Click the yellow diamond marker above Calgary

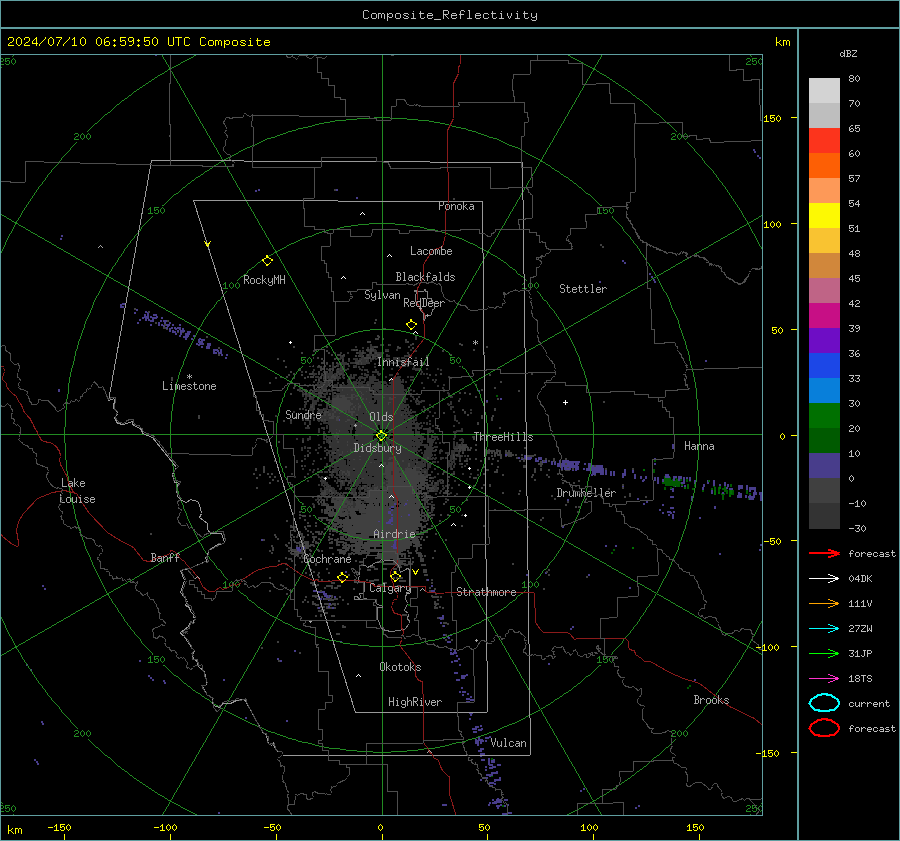coord(395,576)
